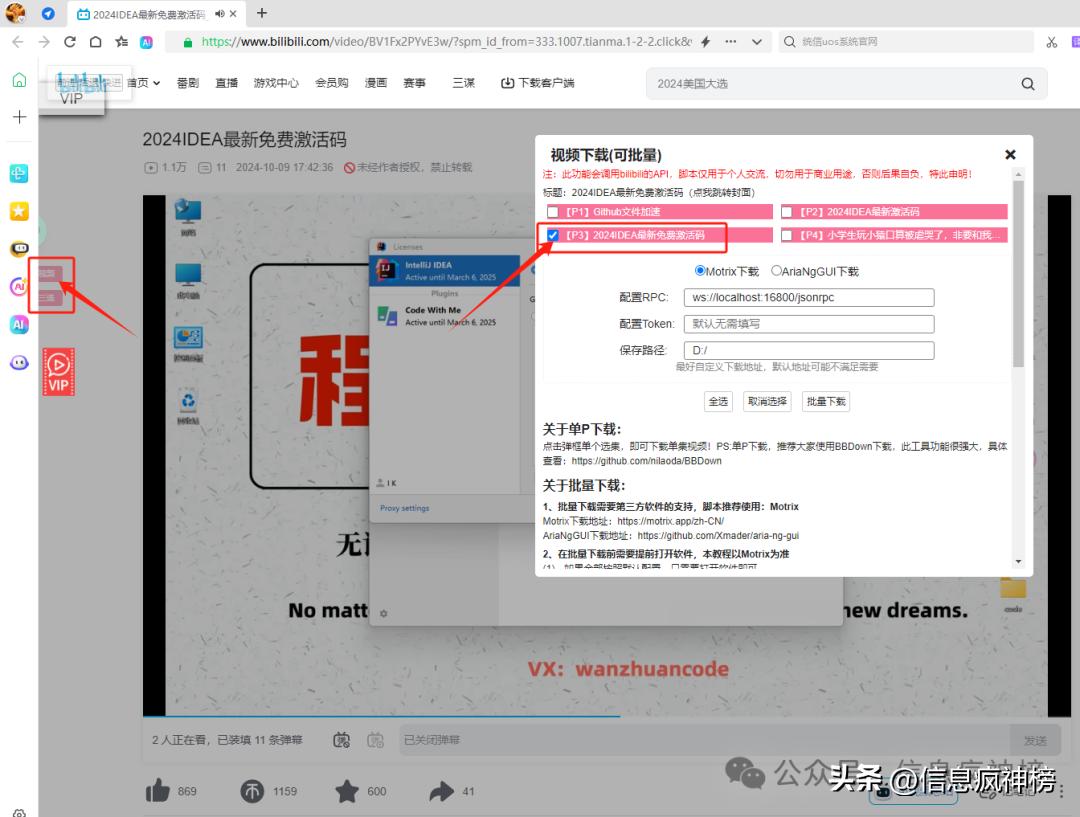Open the Motrix download link
This screenshot has height=817, width=1080.
pos(670,521)
